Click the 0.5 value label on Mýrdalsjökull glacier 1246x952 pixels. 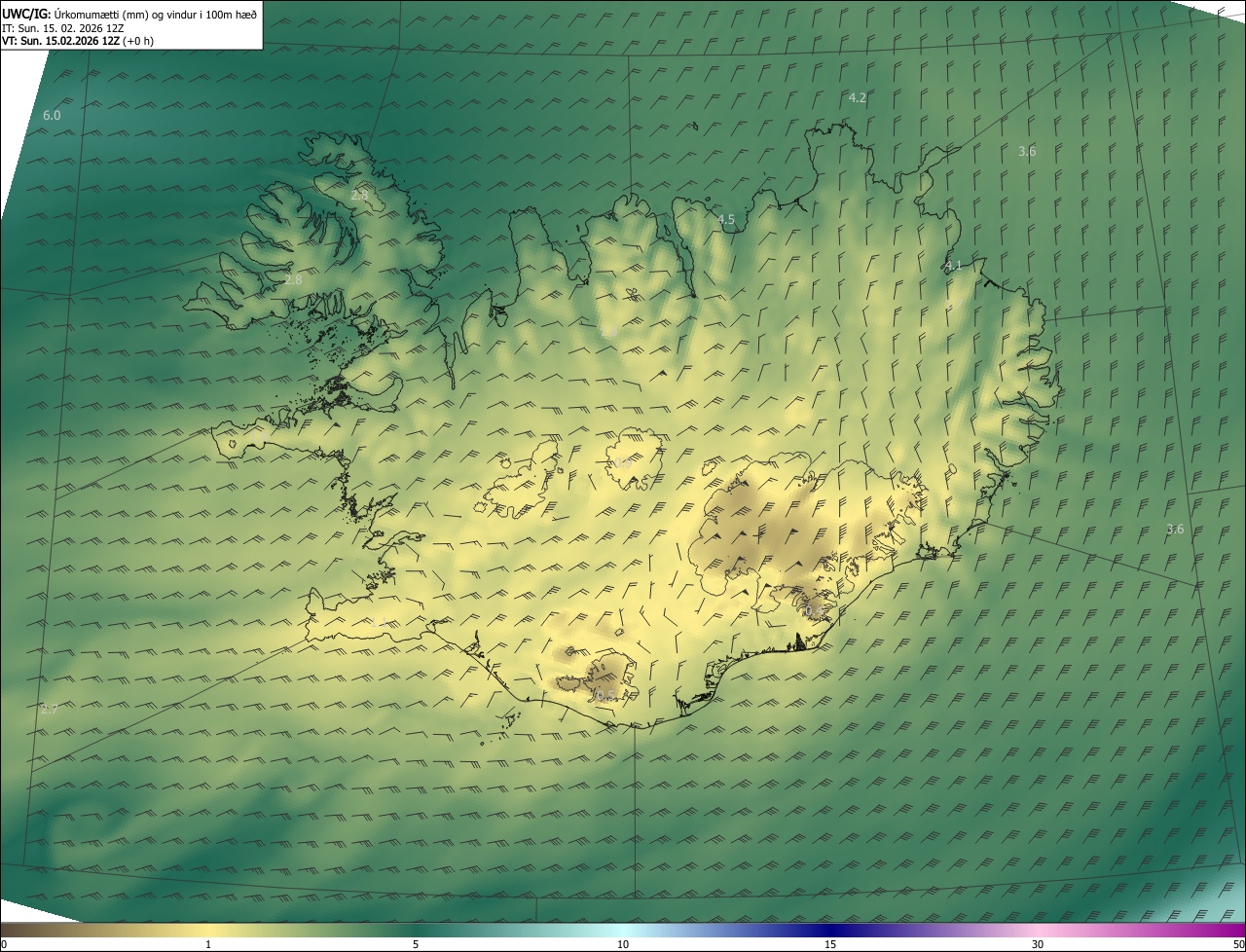(x=605, y=695)
